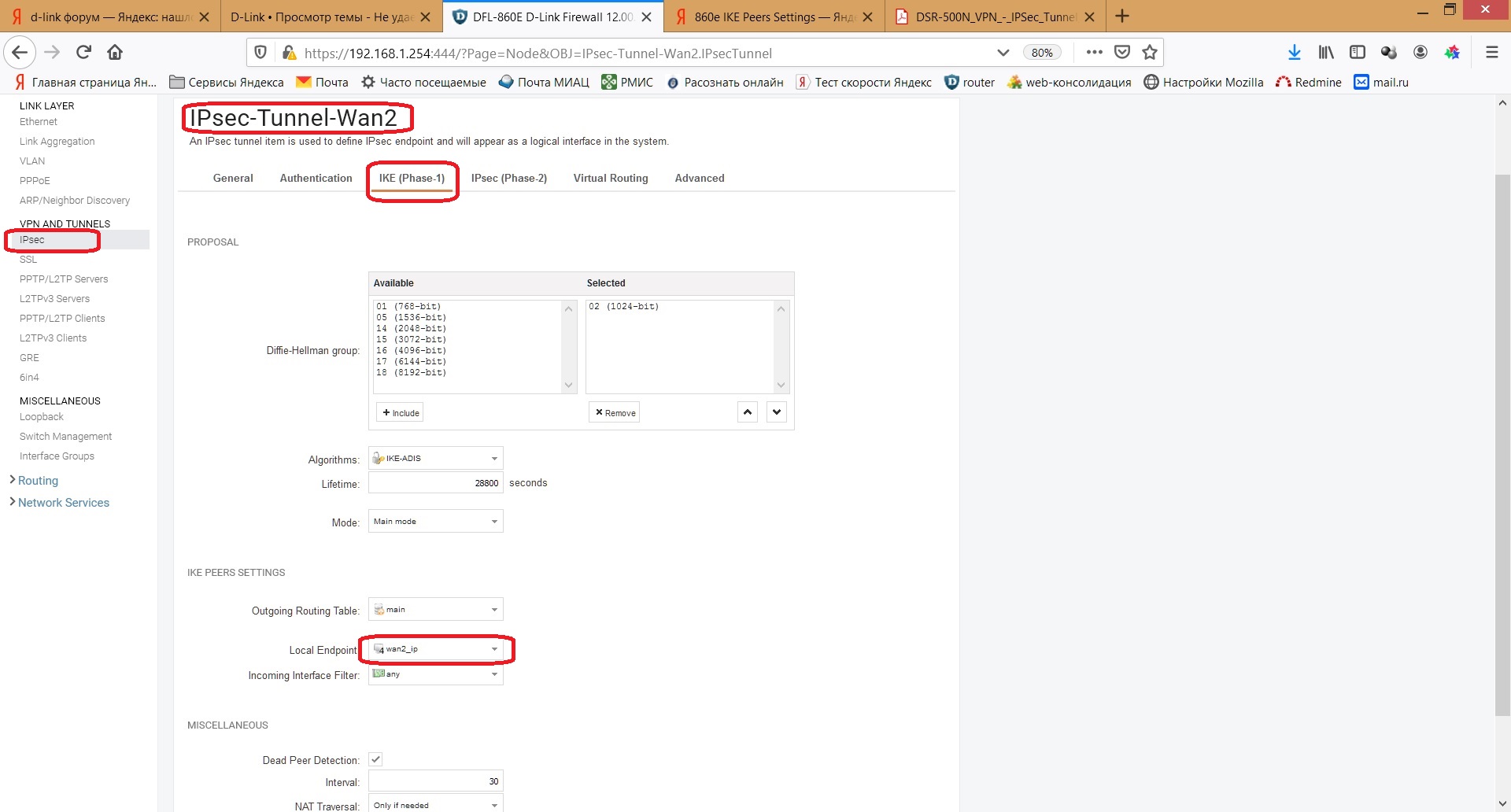Show the library bookmarks icon
This screenshot has width=1511, height=812.
1326,53
